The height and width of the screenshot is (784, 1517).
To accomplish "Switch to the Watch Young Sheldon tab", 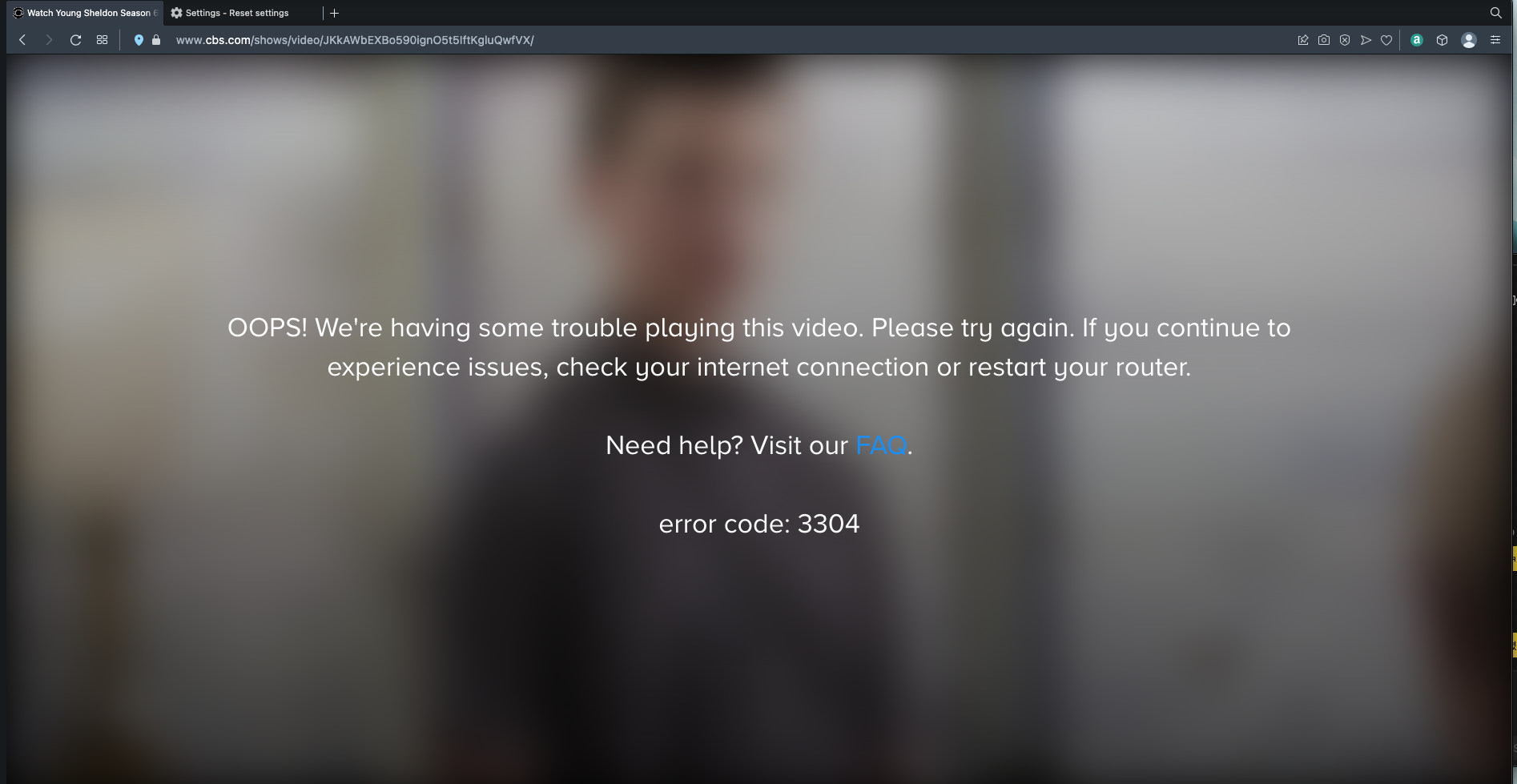I will tap(84, 13).
